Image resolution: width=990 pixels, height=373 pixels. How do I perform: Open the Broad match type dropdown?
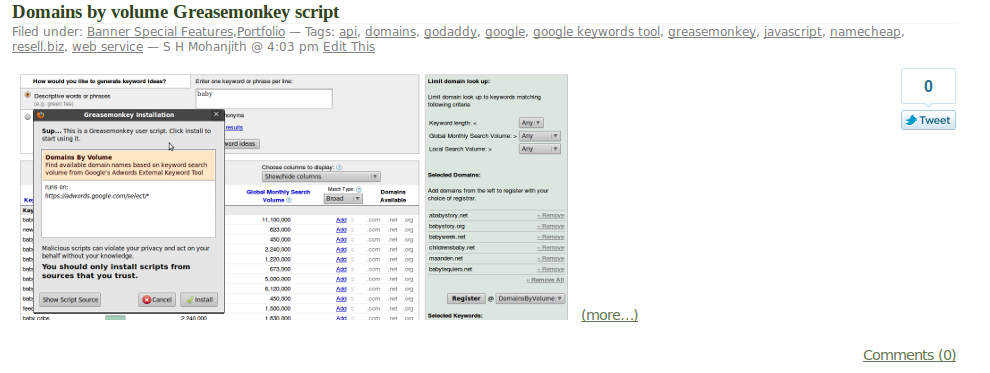coord(343,198)
